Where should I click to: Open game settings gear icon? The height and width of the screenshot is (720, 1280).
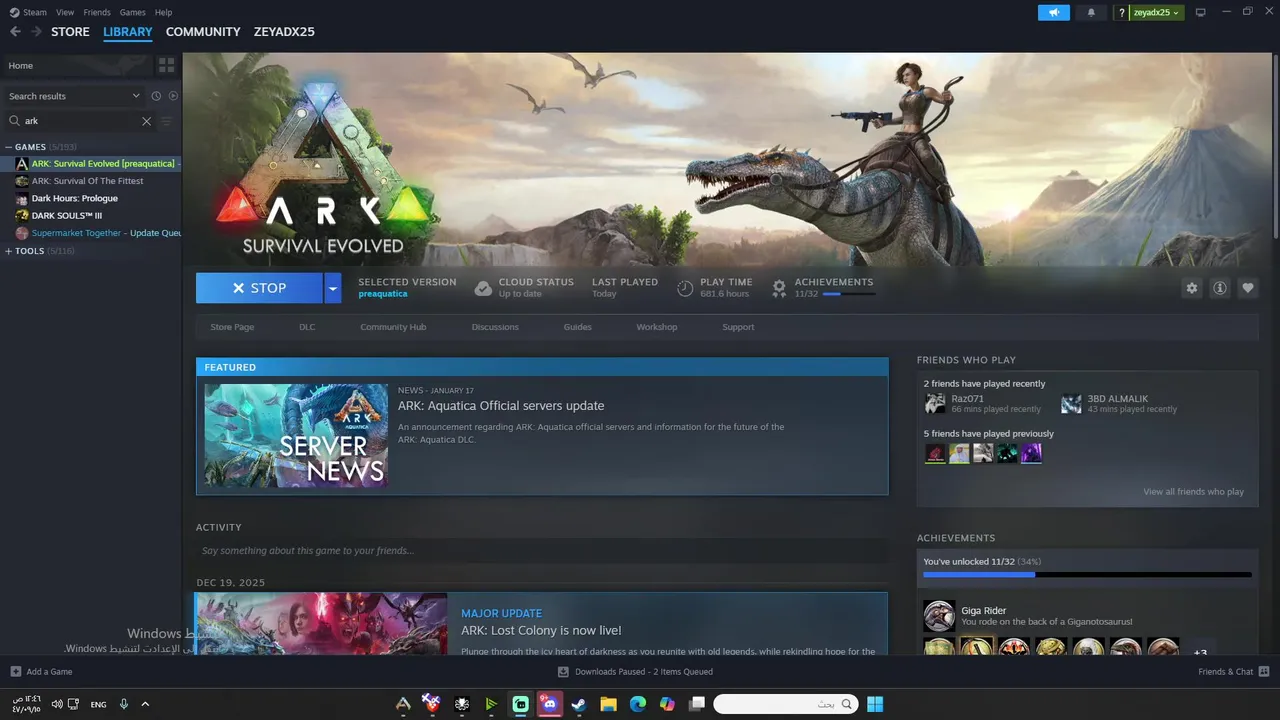[1191, 288]
